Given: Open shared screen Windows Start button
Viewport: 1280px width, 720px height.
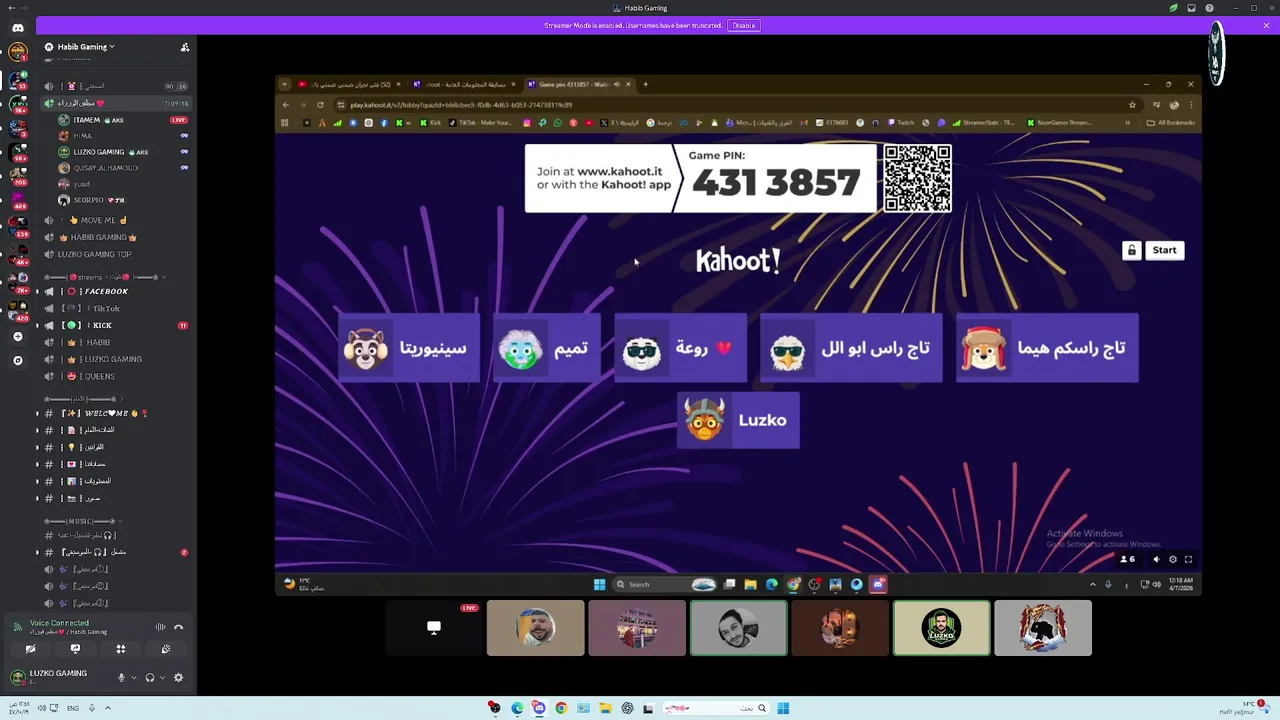Looking at the screenshot, I should tap(599, 585).
